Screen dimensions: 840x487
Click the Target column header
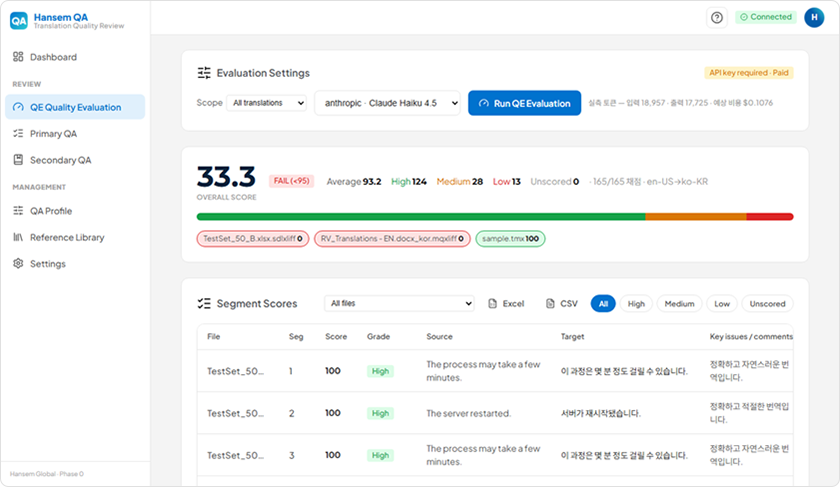click(572, 336)
